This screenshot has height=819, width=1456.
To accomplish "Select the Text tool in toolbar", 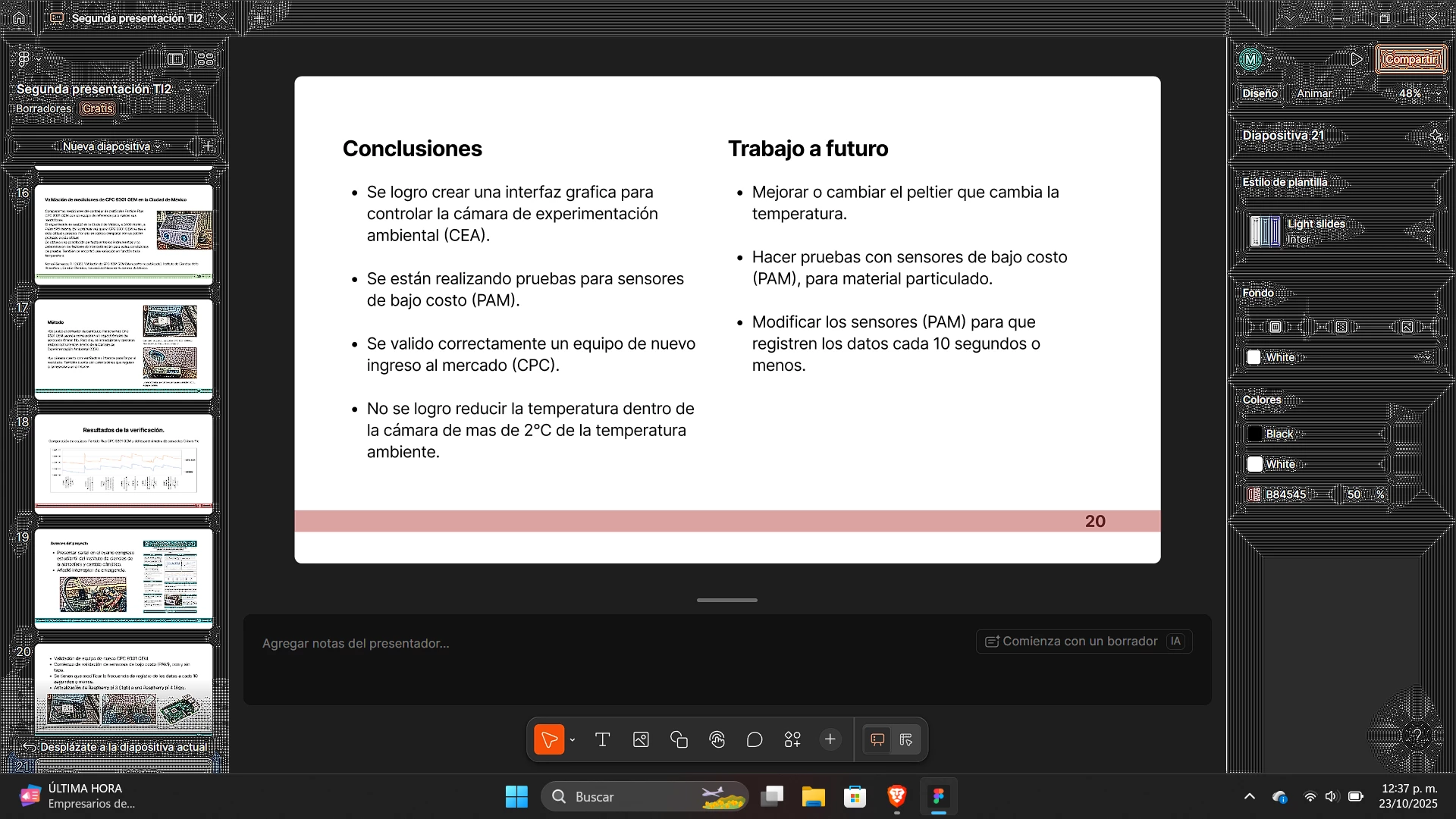I will [602, 739].
